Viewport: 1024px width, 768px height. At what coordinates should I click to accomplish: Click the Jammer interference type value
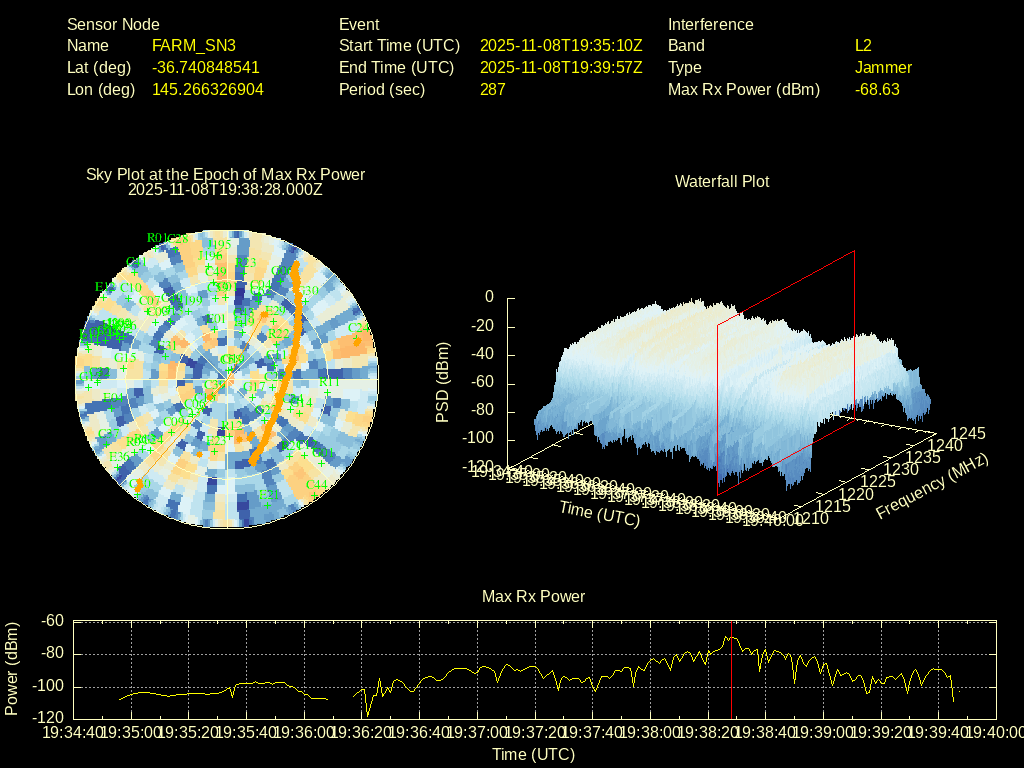[x=883, y=67]
